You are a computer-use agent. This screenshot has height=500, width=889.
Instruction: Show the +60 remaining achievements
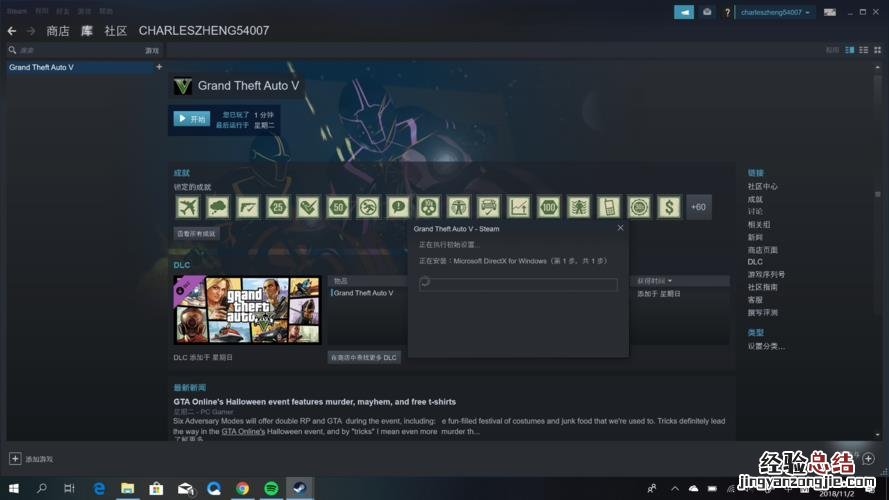tap(698, 207)
